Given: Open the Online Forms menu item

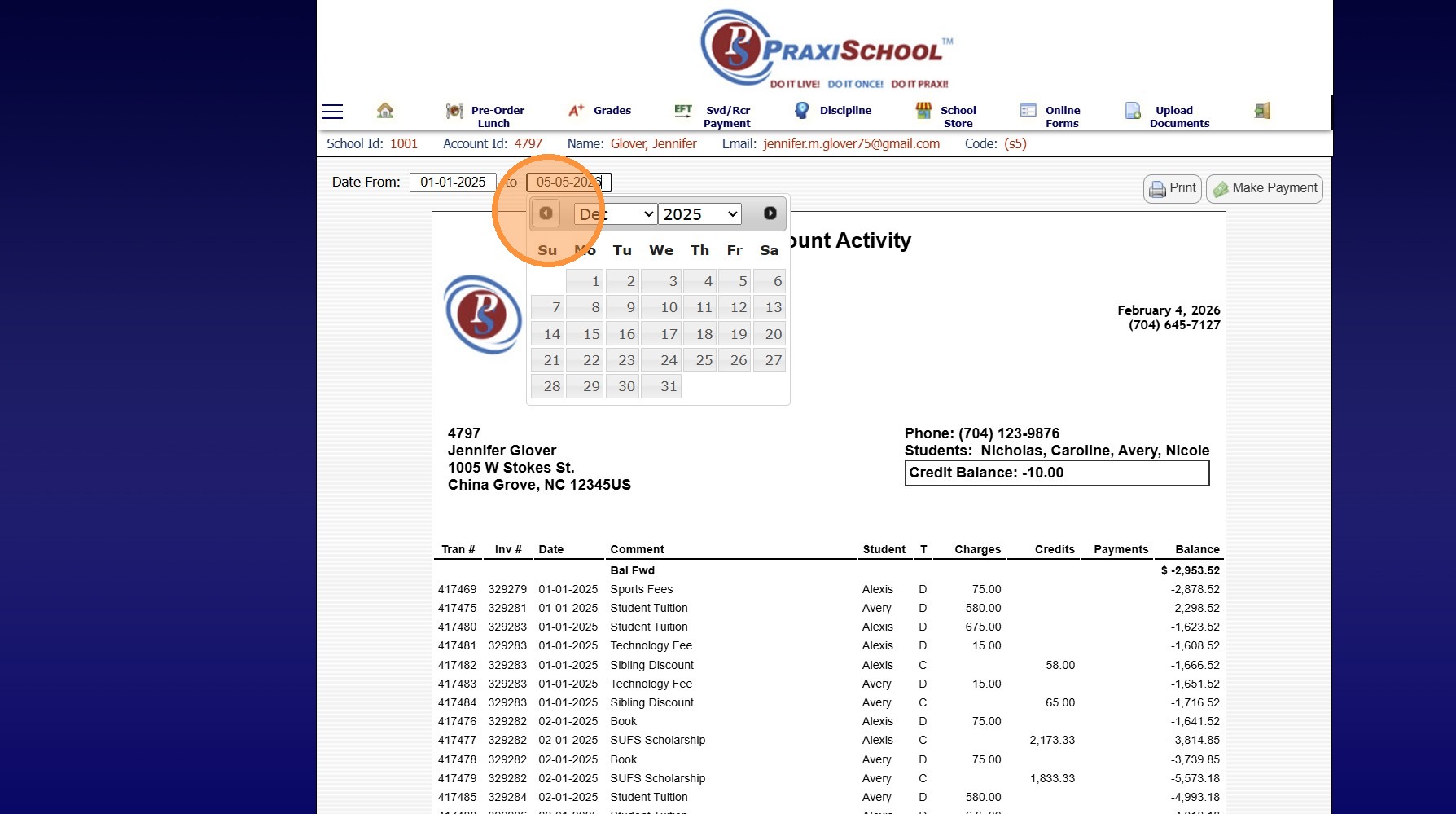Looking at the screenshot, I should [x=1063, y=117].
